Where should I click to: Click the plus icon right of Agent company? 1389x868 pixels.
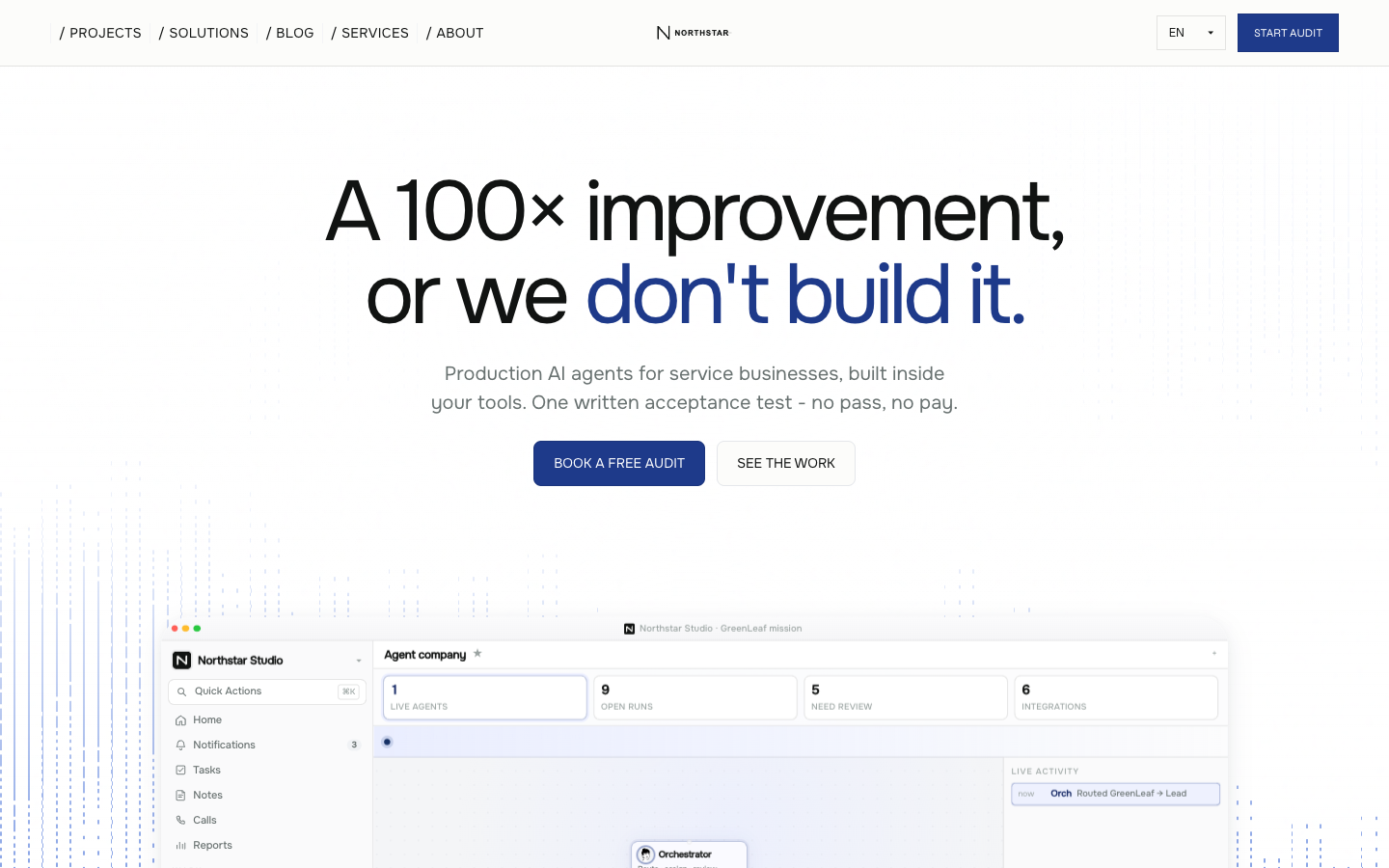[1214, 654]
